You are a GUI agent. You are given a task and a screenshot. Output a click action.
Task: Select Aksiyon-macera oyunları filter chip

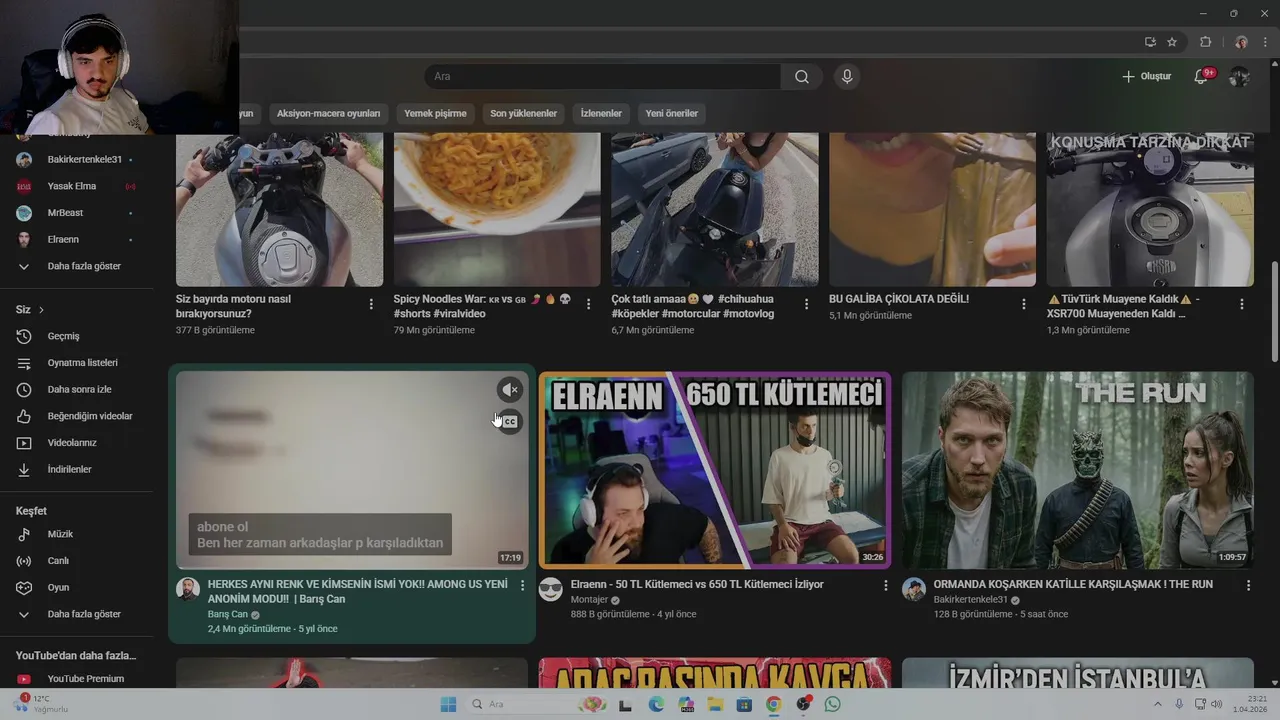point(328,113)
